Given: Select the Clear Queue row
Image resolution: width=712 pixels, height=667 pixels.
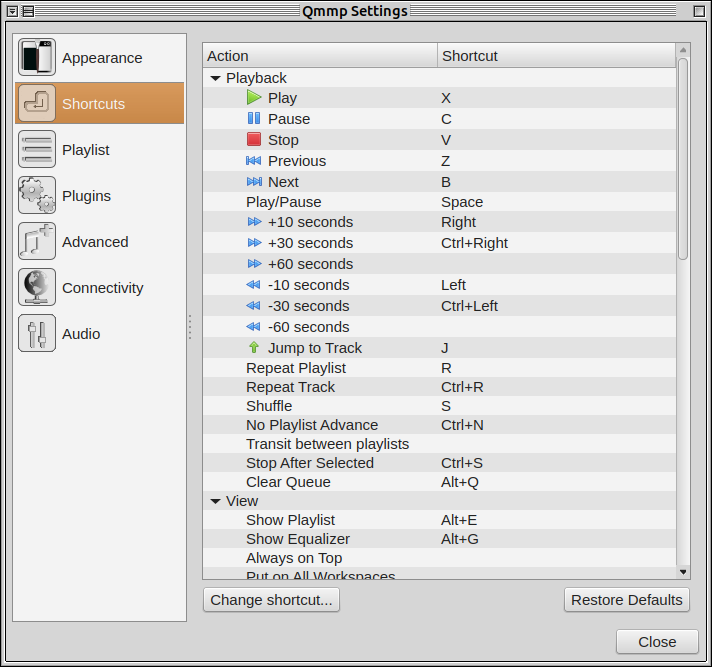Looking at the screenshot, I should [439, 482].
